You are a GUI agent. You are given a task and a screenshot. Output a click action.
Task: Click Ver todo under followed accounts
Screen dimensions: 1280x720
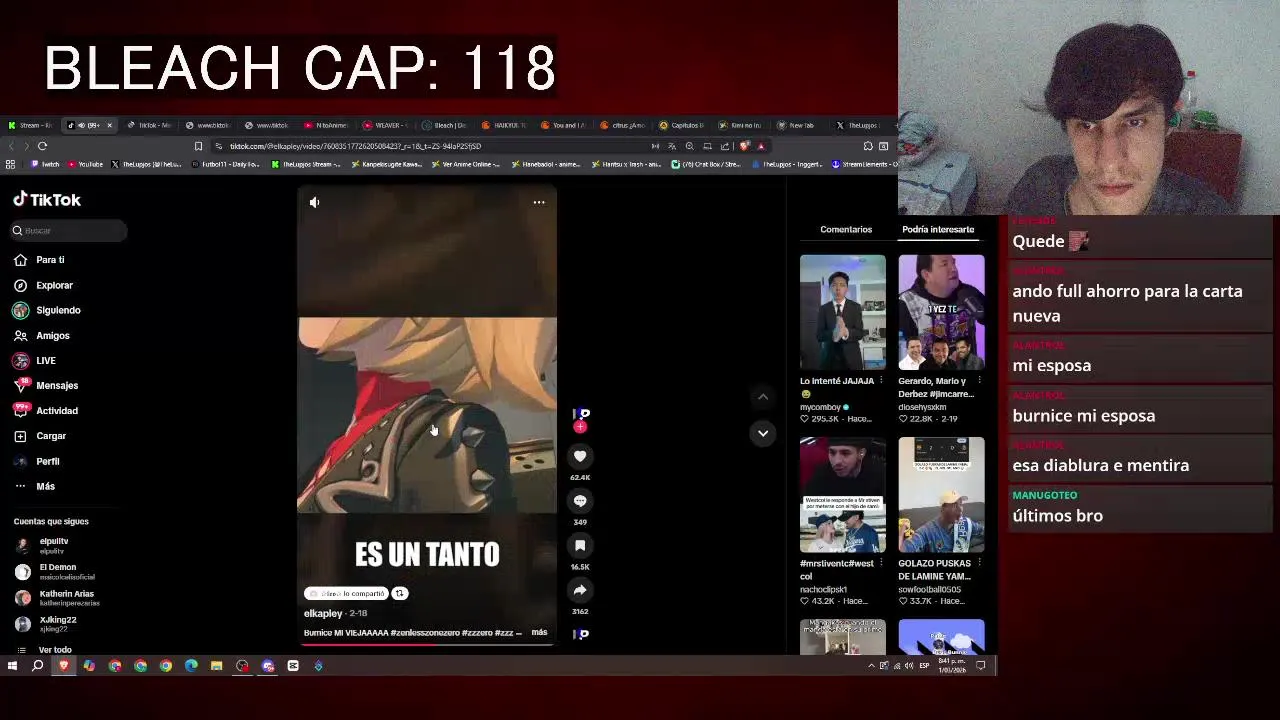[55, 650]
